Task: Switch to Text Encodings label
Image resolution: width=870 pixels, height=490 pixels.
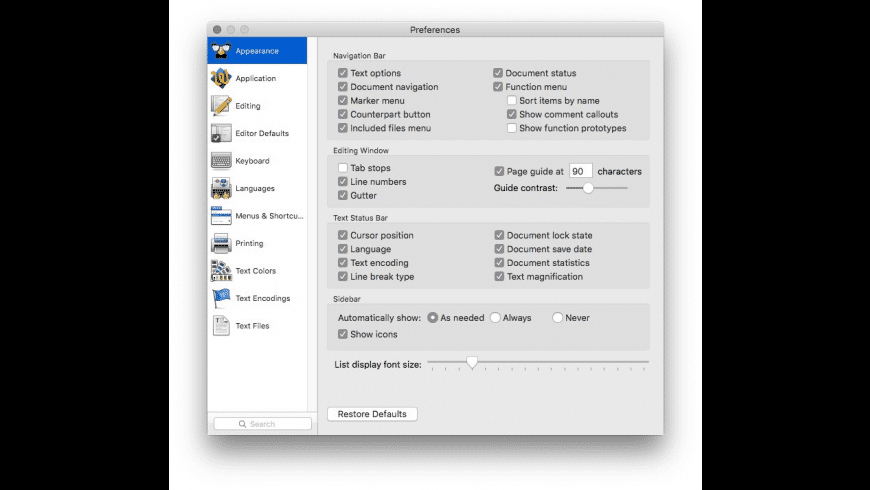Action: tap(262, 298)
